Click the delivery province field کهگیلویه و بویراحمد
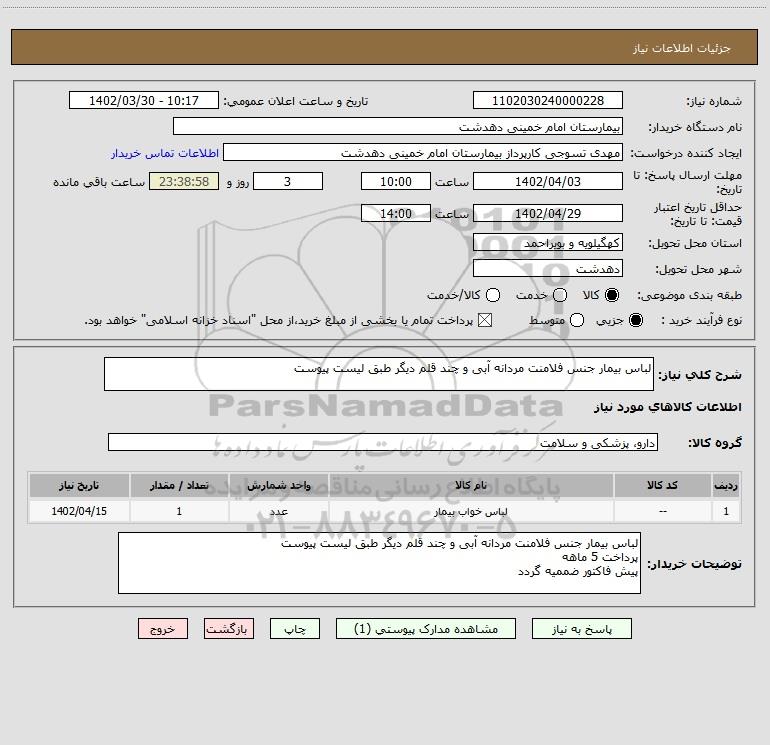 click(x=548, y=242)
